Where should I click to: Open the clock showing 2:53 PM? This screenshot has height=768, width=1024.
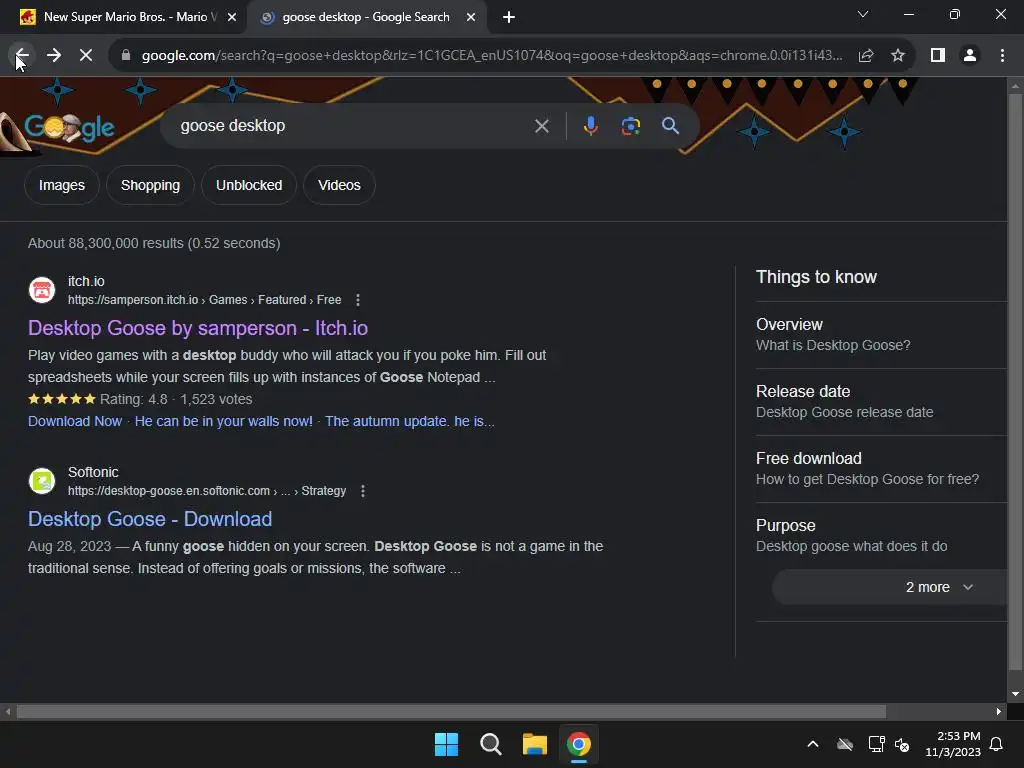[953, 744]
